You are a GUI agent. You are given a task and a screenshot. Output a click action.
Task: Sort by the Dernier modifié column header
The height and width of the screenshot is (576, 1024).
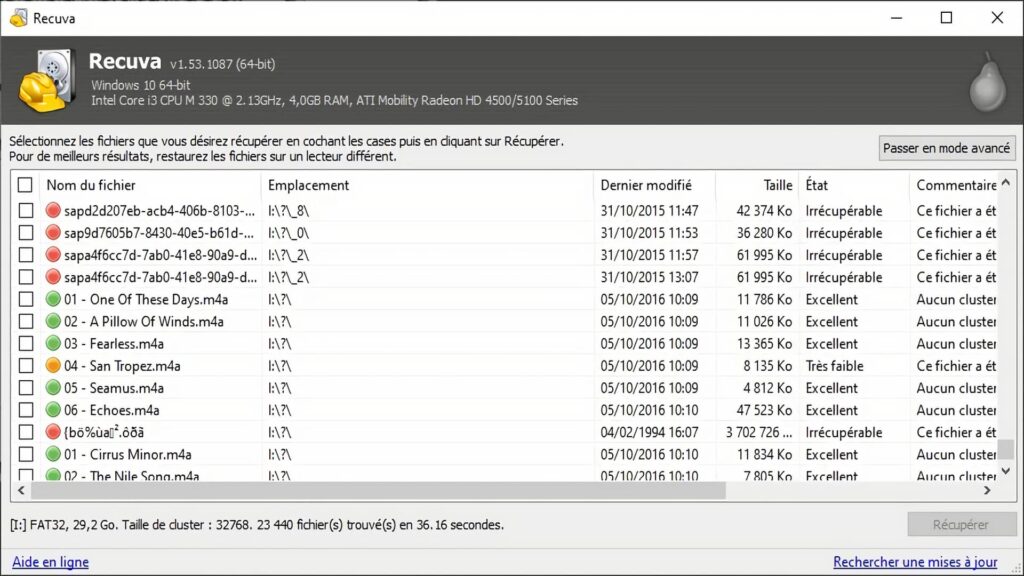[654, 185]
